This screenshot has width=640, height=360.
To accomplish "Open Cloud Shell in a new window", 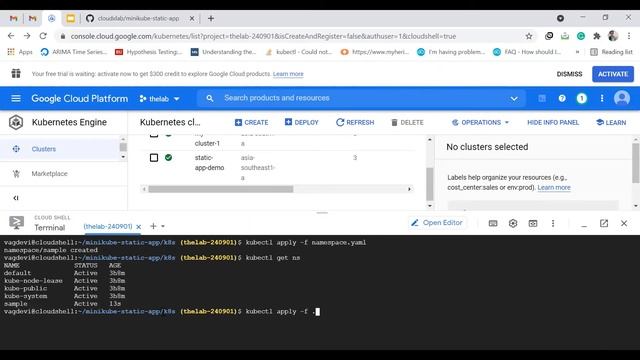I will tap(604, 223).
